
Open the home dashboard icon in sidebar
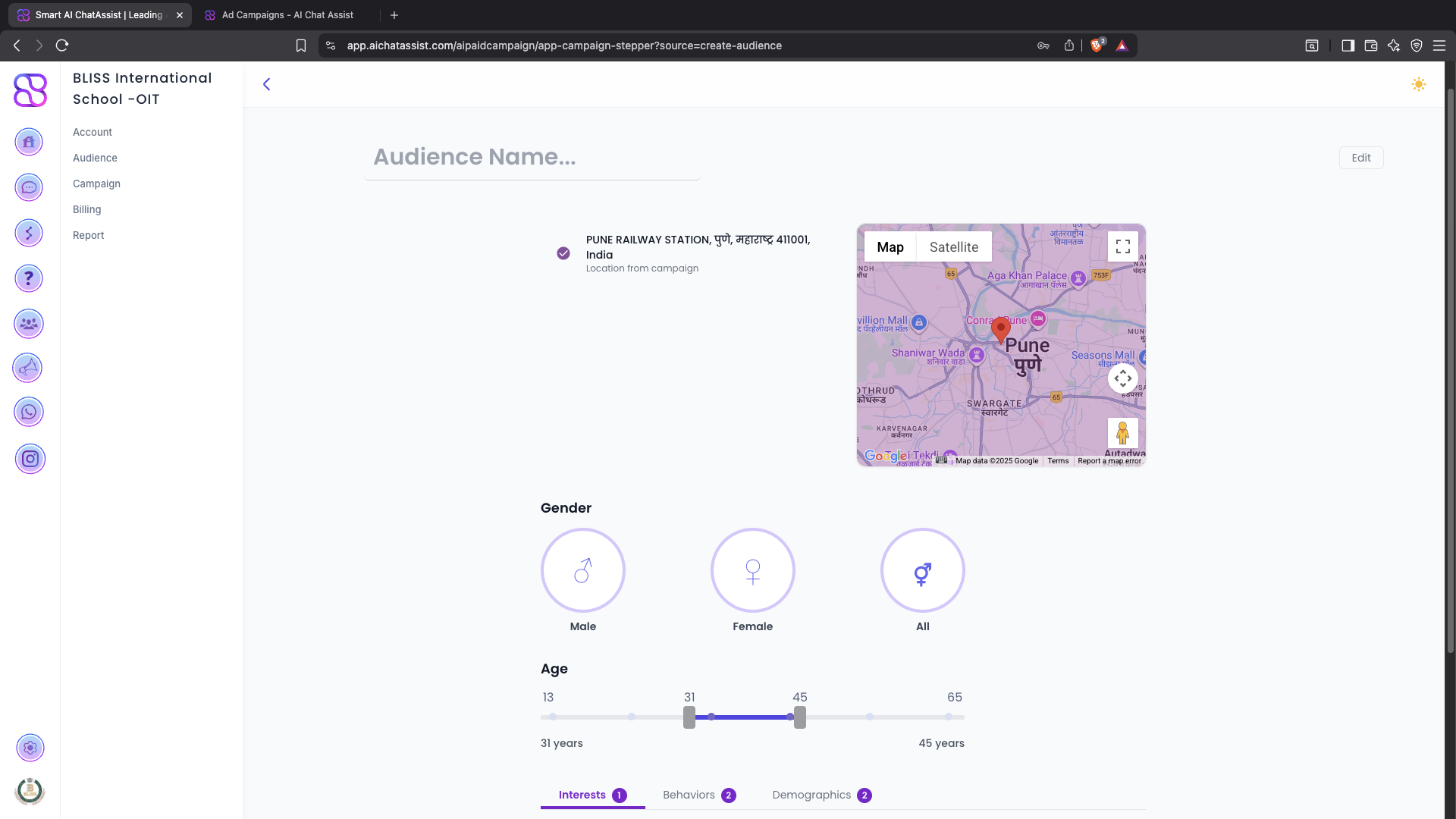[x=29, y=142]
